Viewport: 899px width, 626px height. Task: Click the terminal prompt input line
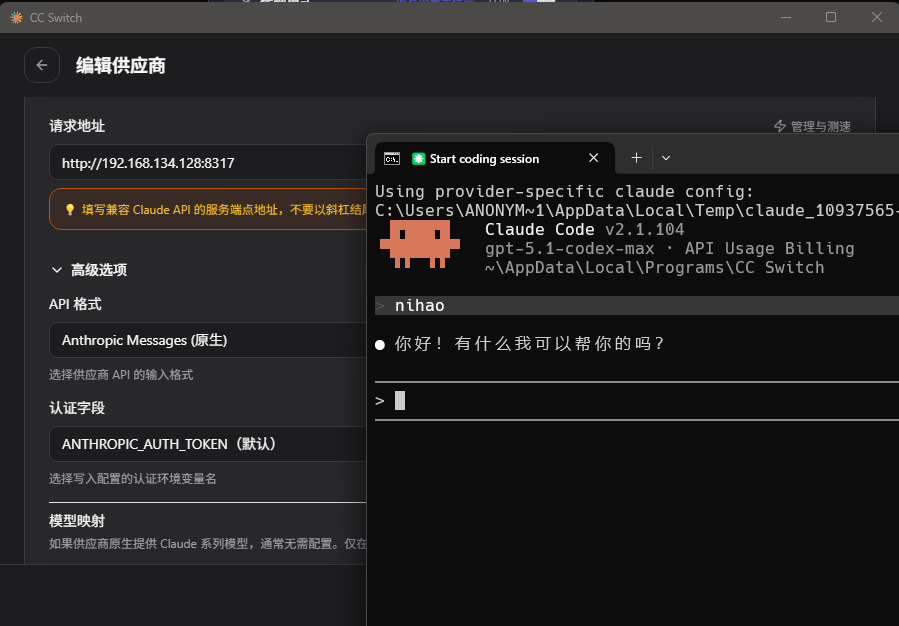tap(636, 401)
